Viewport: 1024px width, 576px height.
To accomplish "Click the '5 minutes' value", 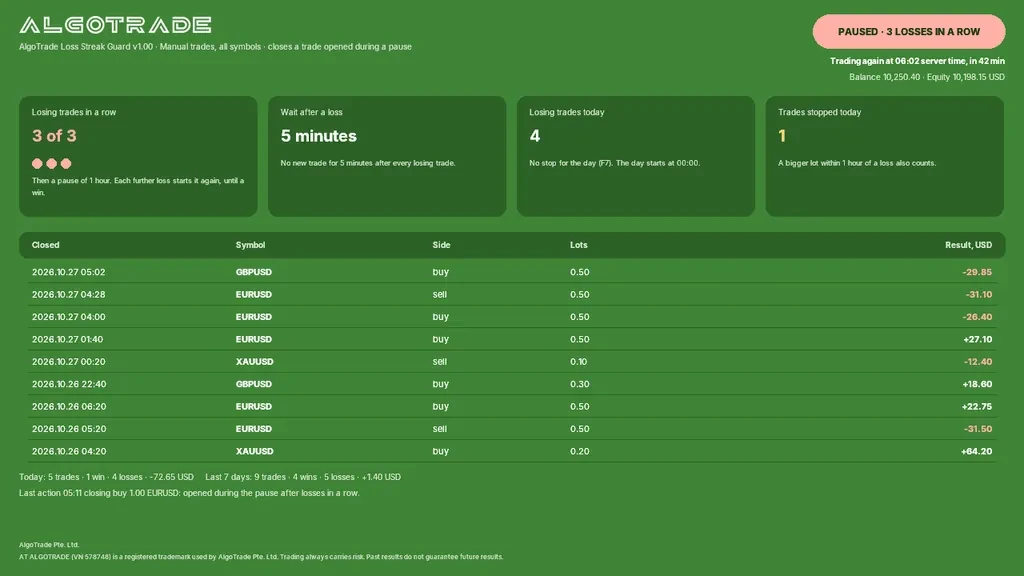I will [319, 136].
